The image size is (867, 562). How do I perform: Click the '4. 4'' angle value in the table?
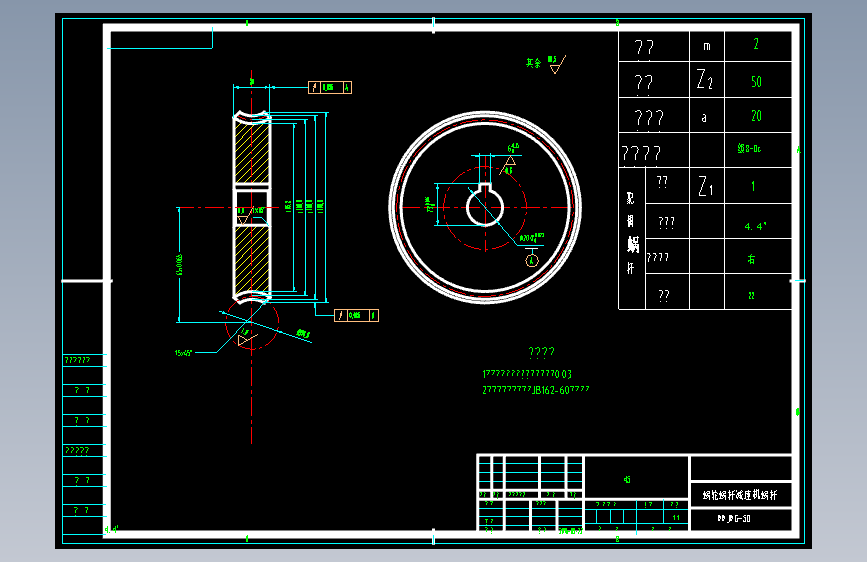point(755,226)
